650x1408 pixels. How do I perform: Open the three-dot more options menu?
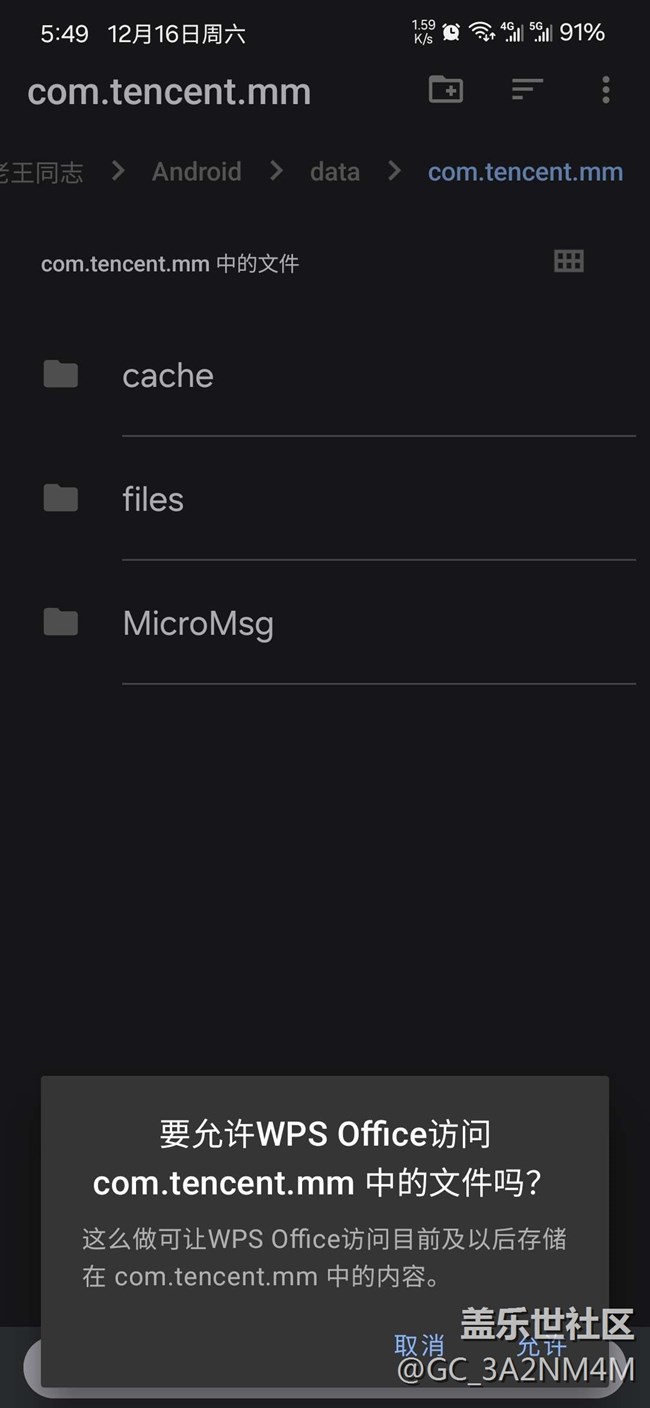point(605,90)
